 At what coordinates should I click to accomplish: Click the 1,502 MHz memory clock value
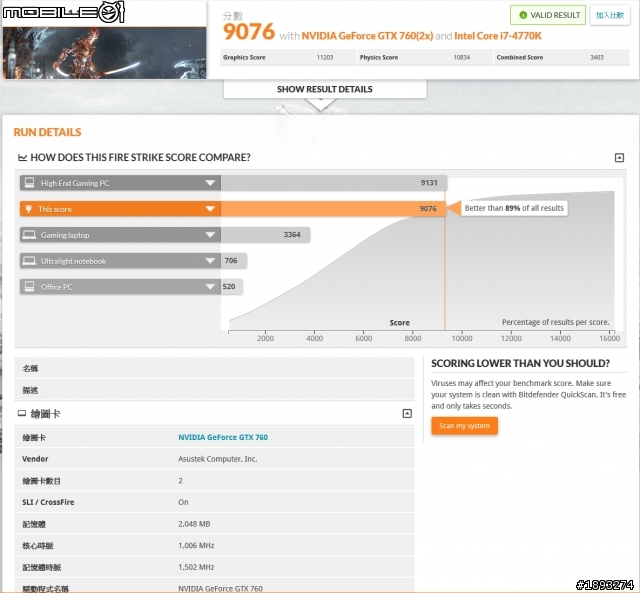196,567
